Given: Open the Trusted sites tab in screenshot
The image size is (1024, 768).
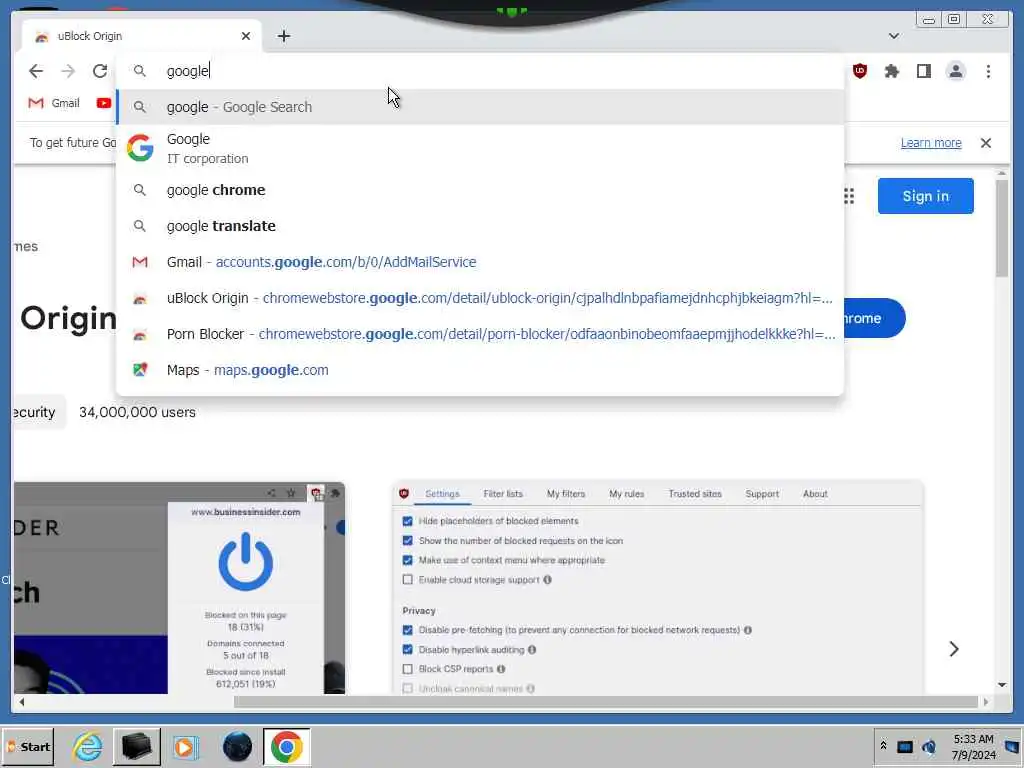Looking at the screenshot, I should click(695, 494).
